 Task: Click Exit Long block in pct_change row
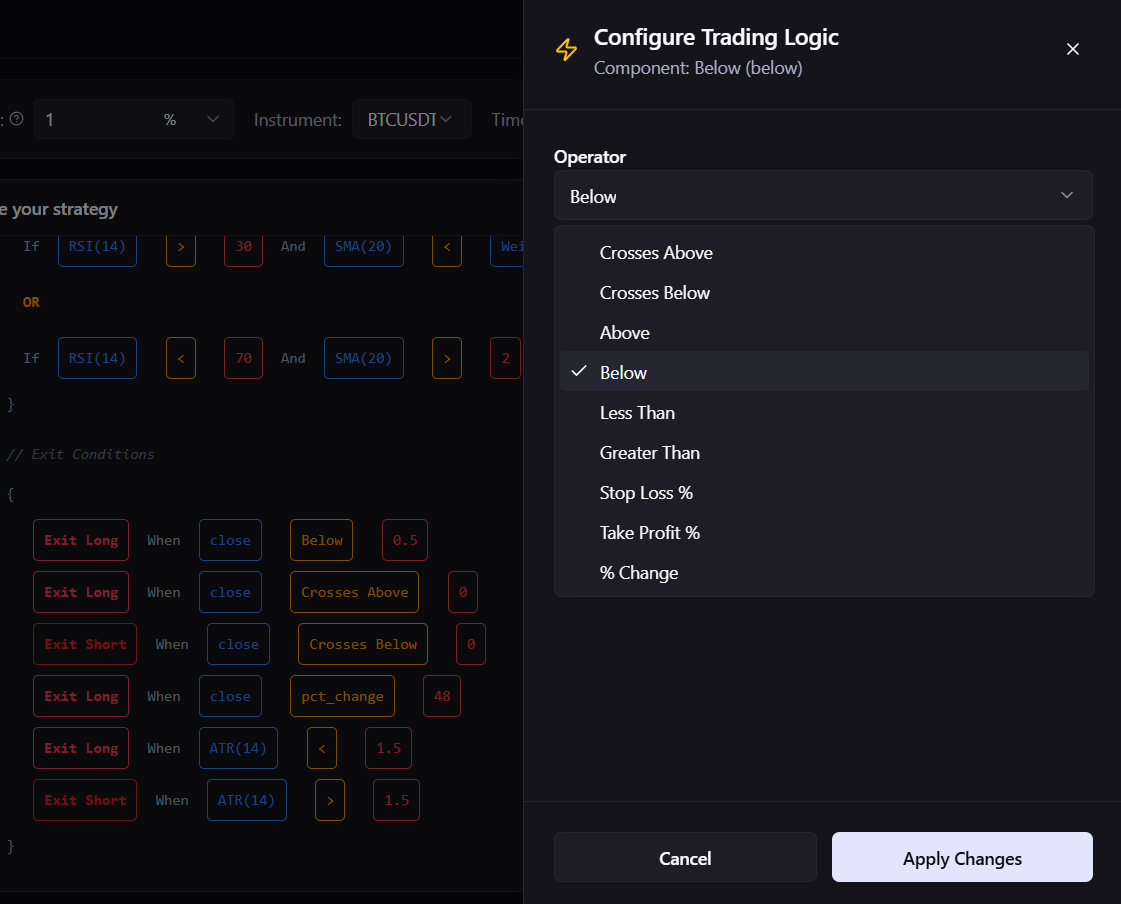81,696
